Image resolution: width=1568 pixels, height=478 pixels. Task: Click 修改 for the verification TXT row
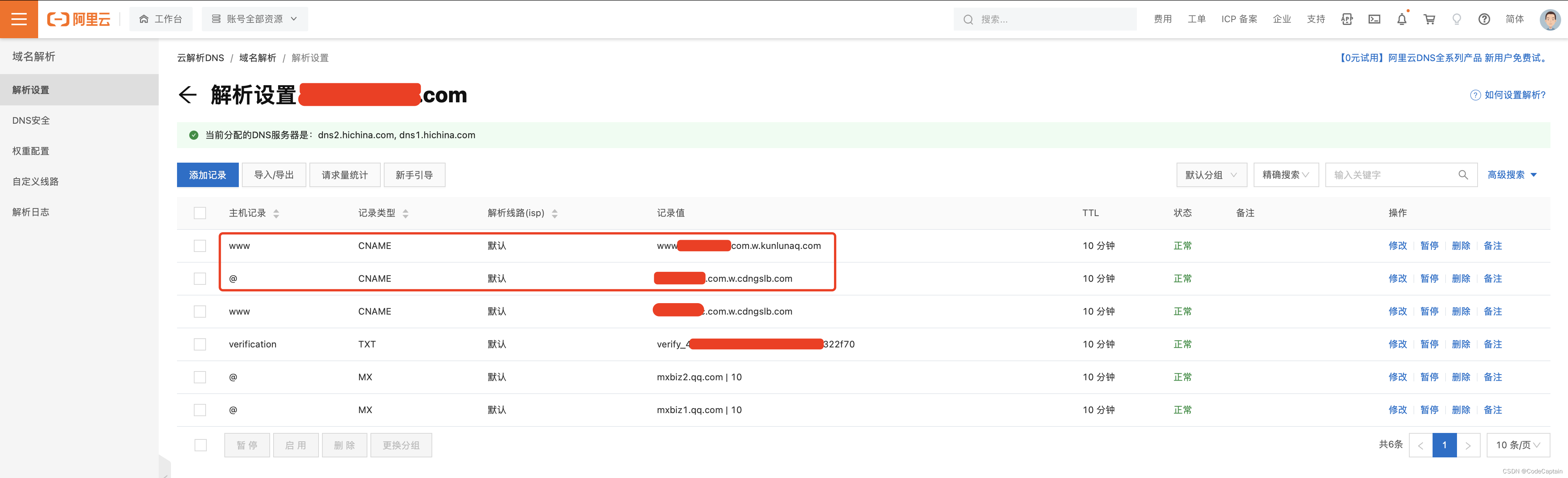1397,345
